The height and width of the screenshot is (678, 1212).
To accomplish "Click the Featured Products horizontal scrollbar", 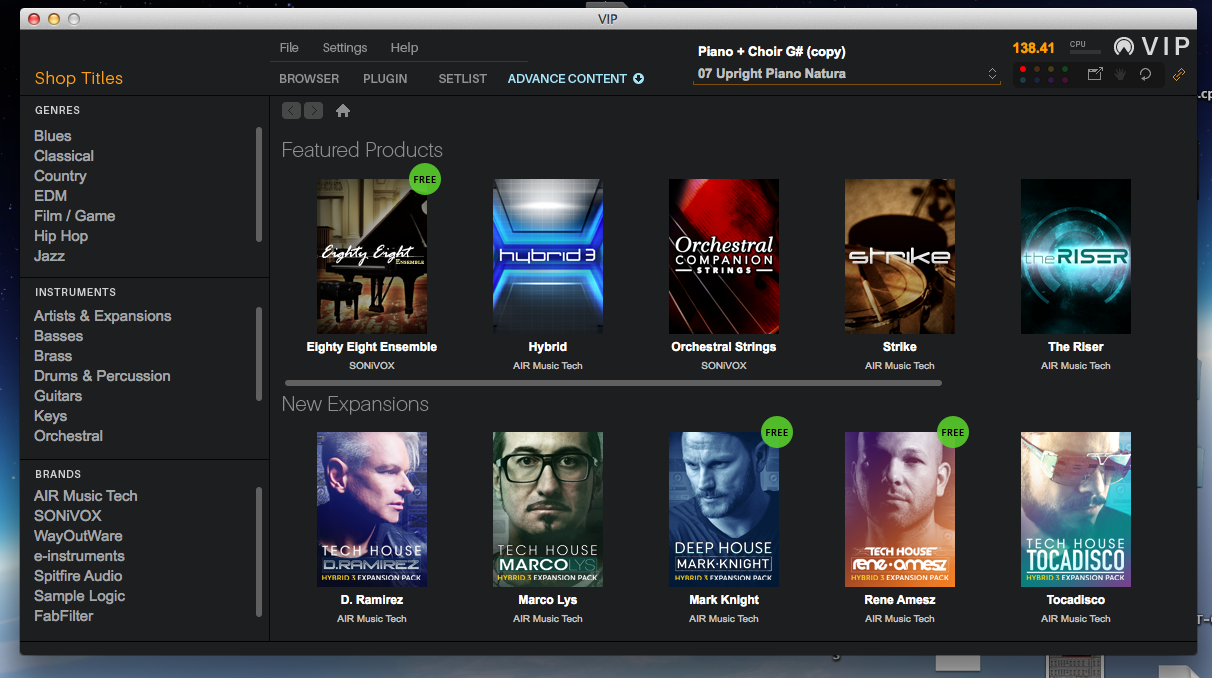I will [613, 383].
